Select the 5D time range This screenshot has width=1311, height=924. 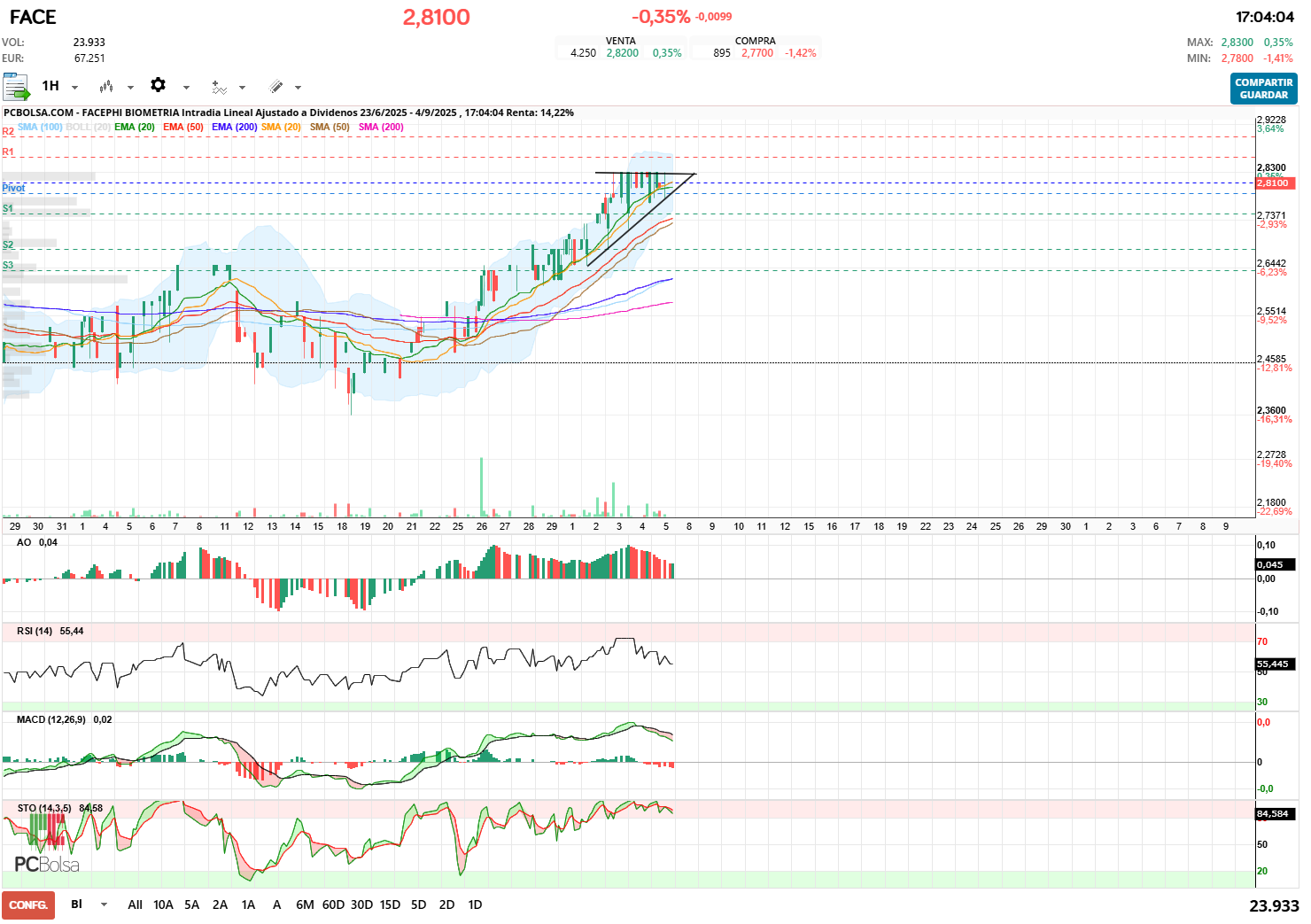pos(418,905)
